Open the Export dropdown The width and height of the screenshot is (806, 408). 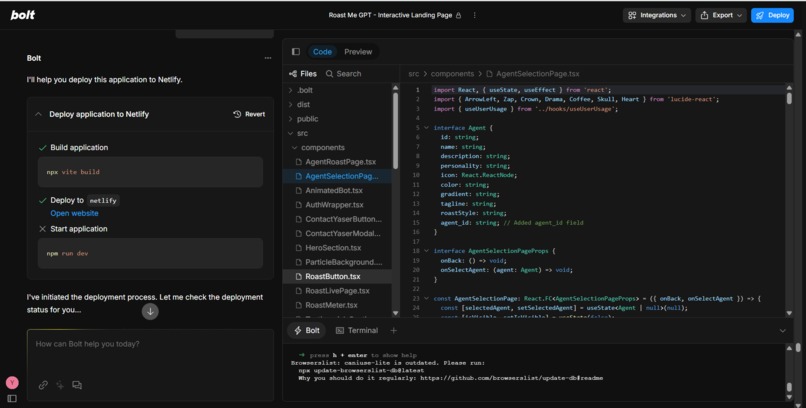coord(722,15)
